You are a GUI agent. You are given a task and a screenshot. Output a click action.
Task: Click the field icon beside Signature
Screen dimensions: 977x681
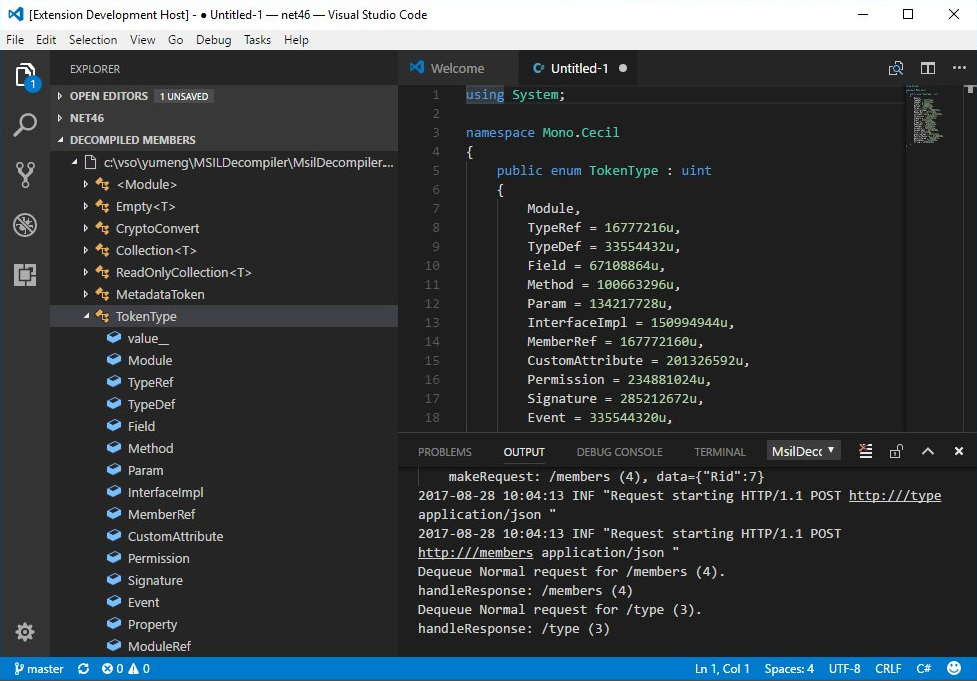[x=113, y=579]
